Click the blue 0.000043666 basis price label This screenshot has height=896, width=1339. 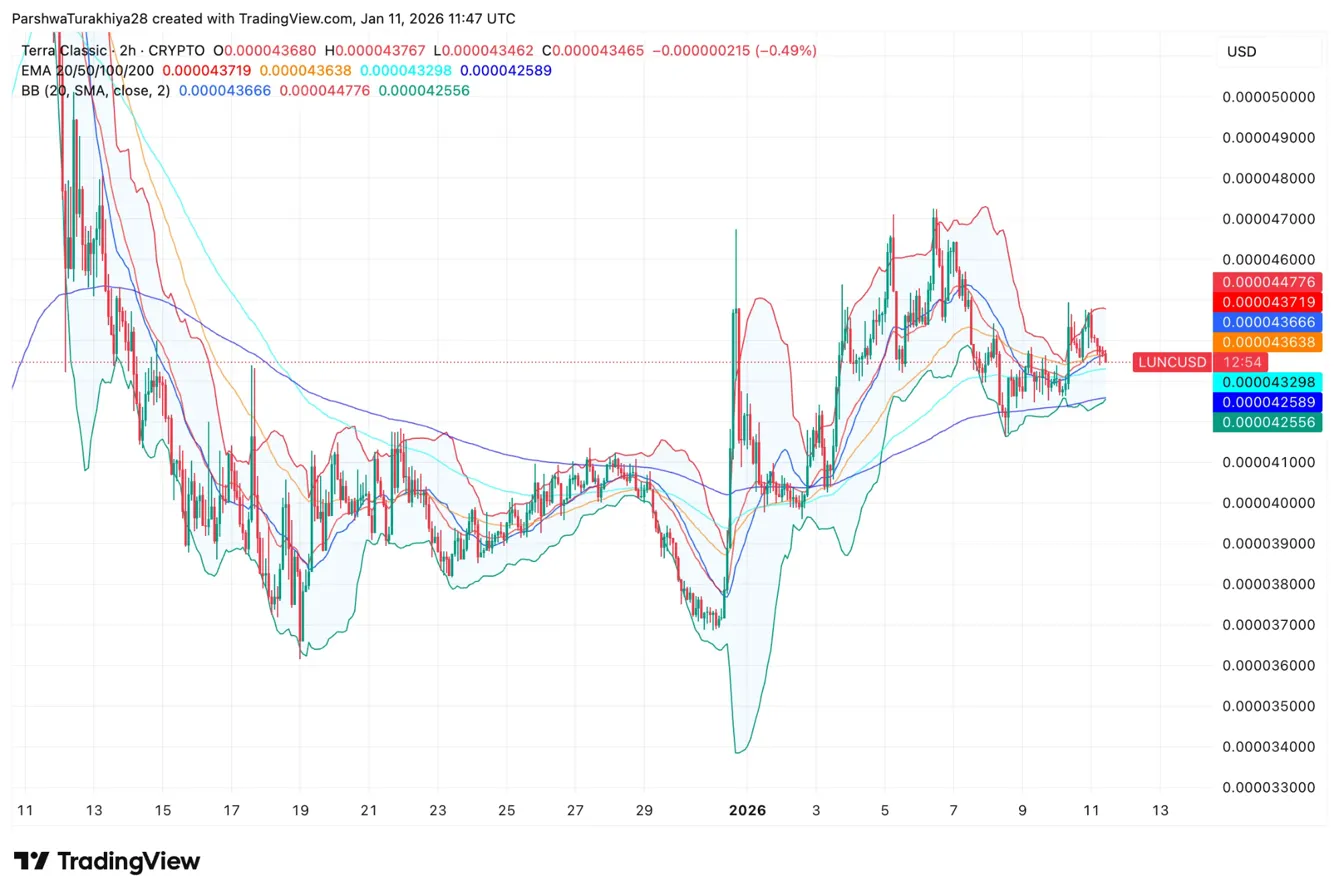tap(1267, 321)
